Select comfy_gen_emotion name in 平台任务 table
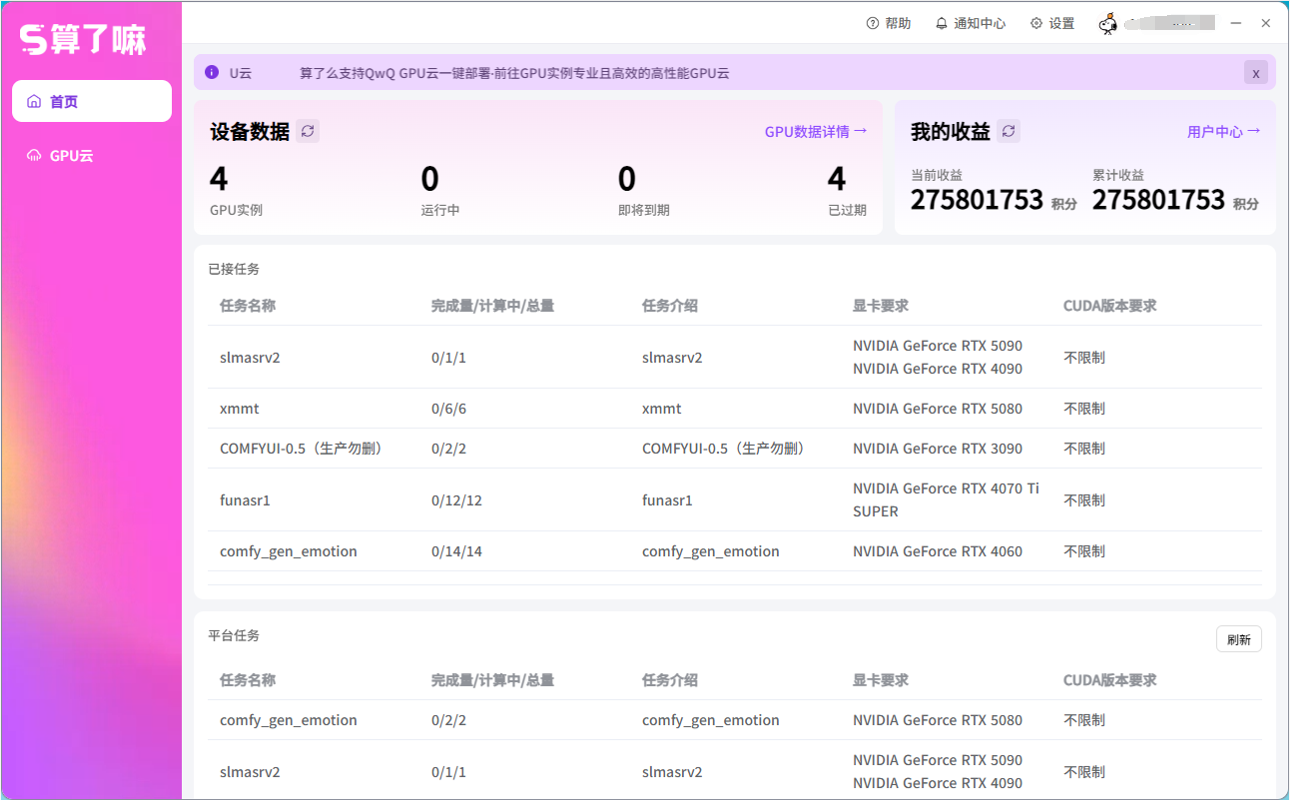Screen dimensions: 1290x800 pyautogui.click(x=288, y=720)
